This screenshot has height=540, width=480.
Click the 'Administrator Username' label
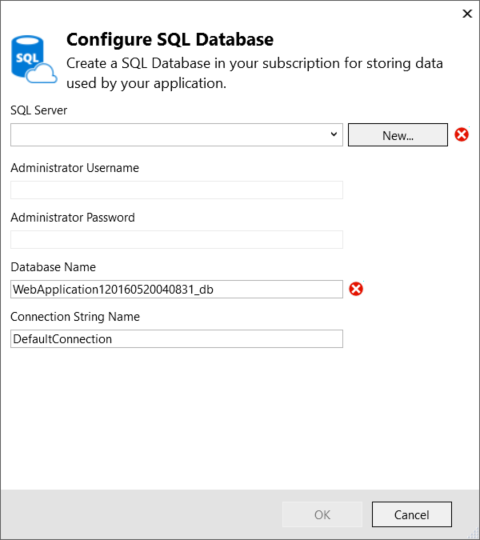coord(75,168)
